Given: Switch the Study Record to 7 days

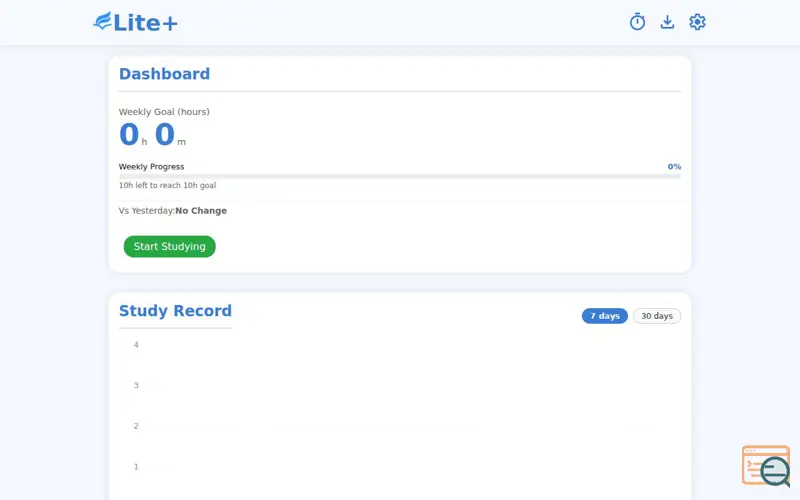Looking at the screenshot, I should 605,316.
